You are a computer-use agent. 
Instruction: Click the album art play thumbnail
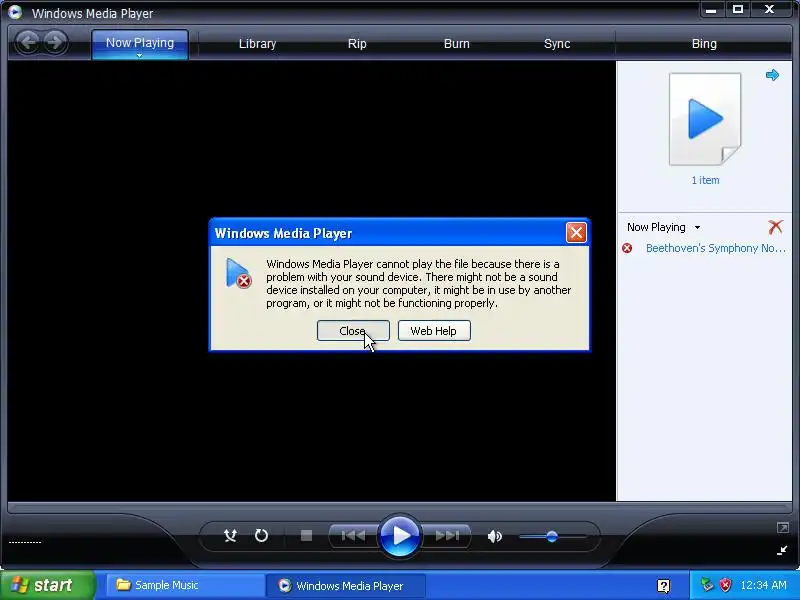coord(705,119)
